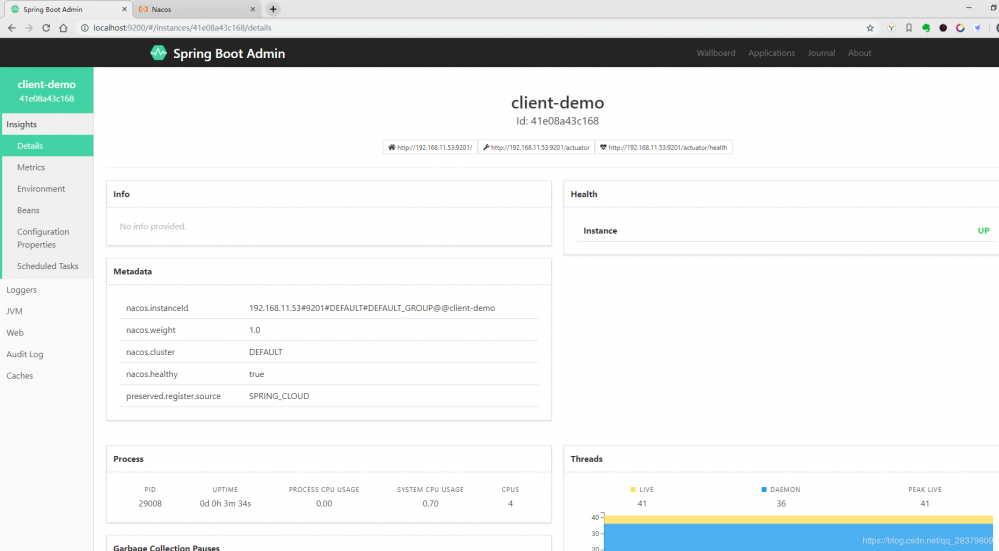This screenshot has width=999, height=551.
Task: Open Metrics in the sidebar
Action: pos(47,168)
